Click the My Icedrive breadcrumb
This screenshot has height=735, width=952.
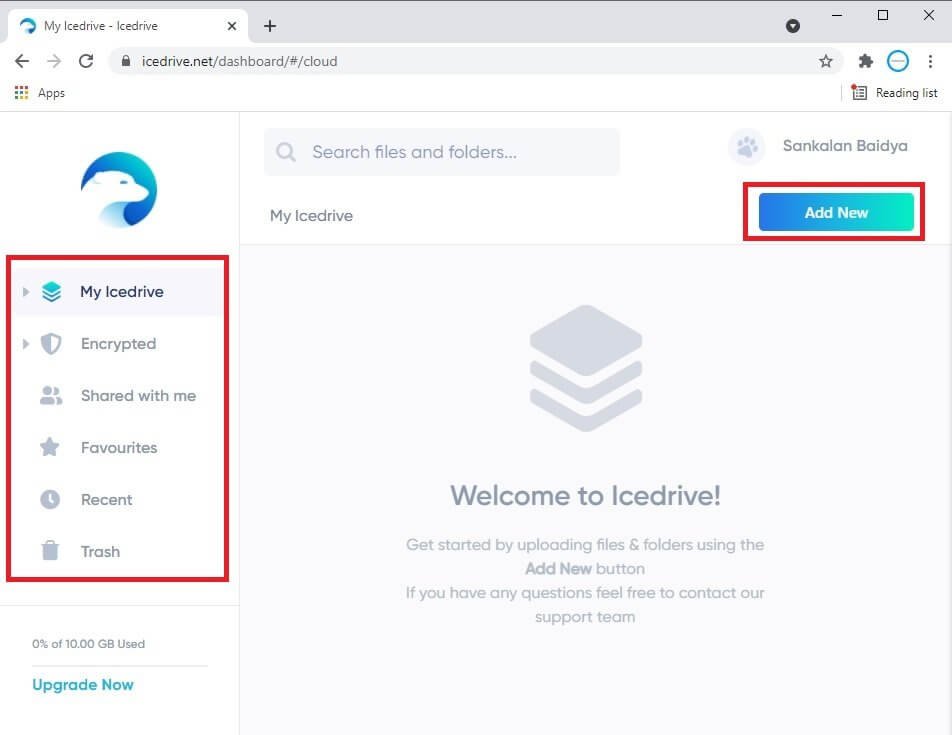click(311, 216)
